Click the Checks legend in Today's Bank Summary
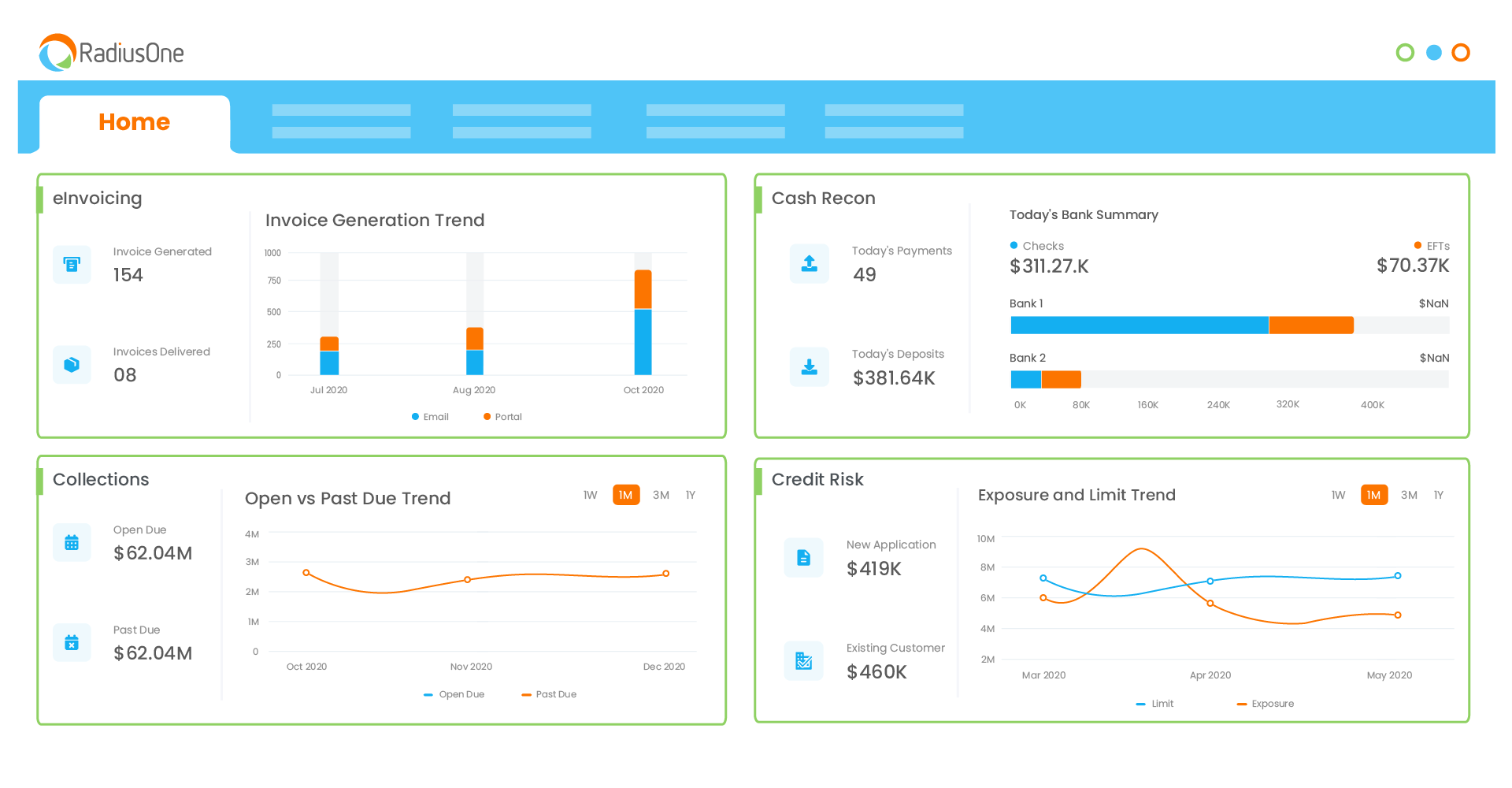 tap(1036, 245)
